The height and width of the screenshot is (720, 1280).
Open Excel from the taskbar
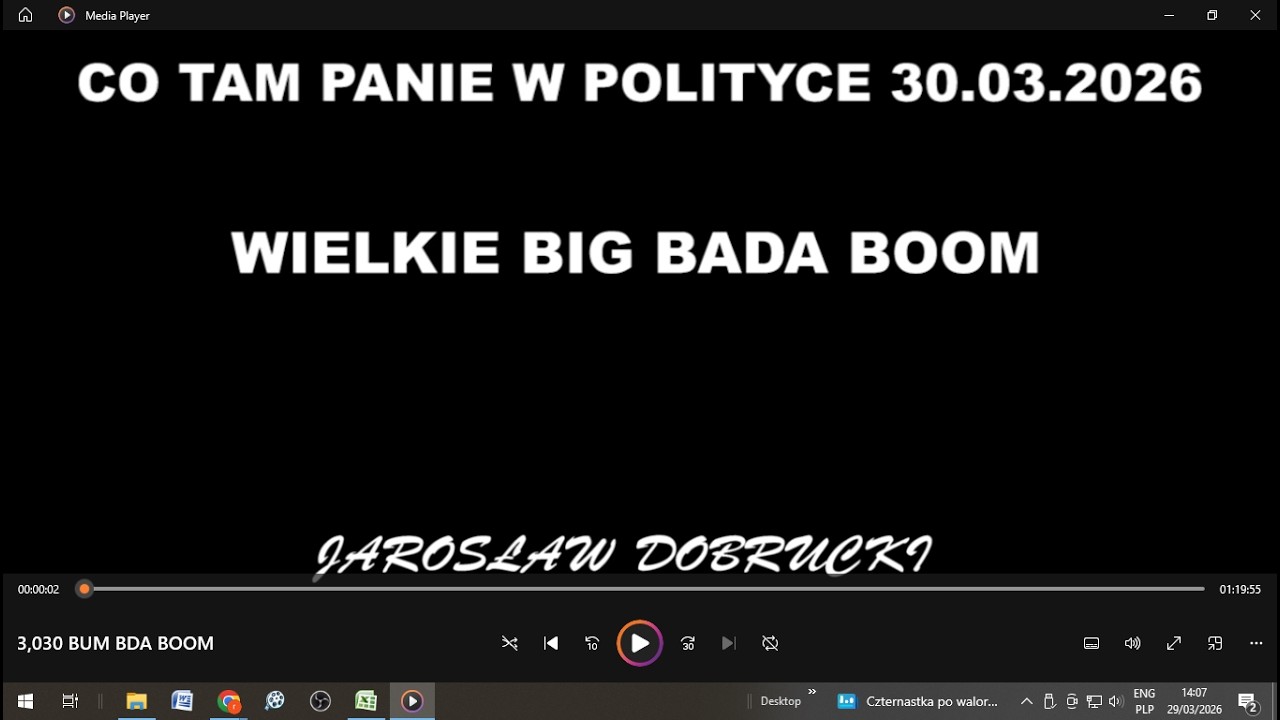pyautogui.click(x=366, y=701)
